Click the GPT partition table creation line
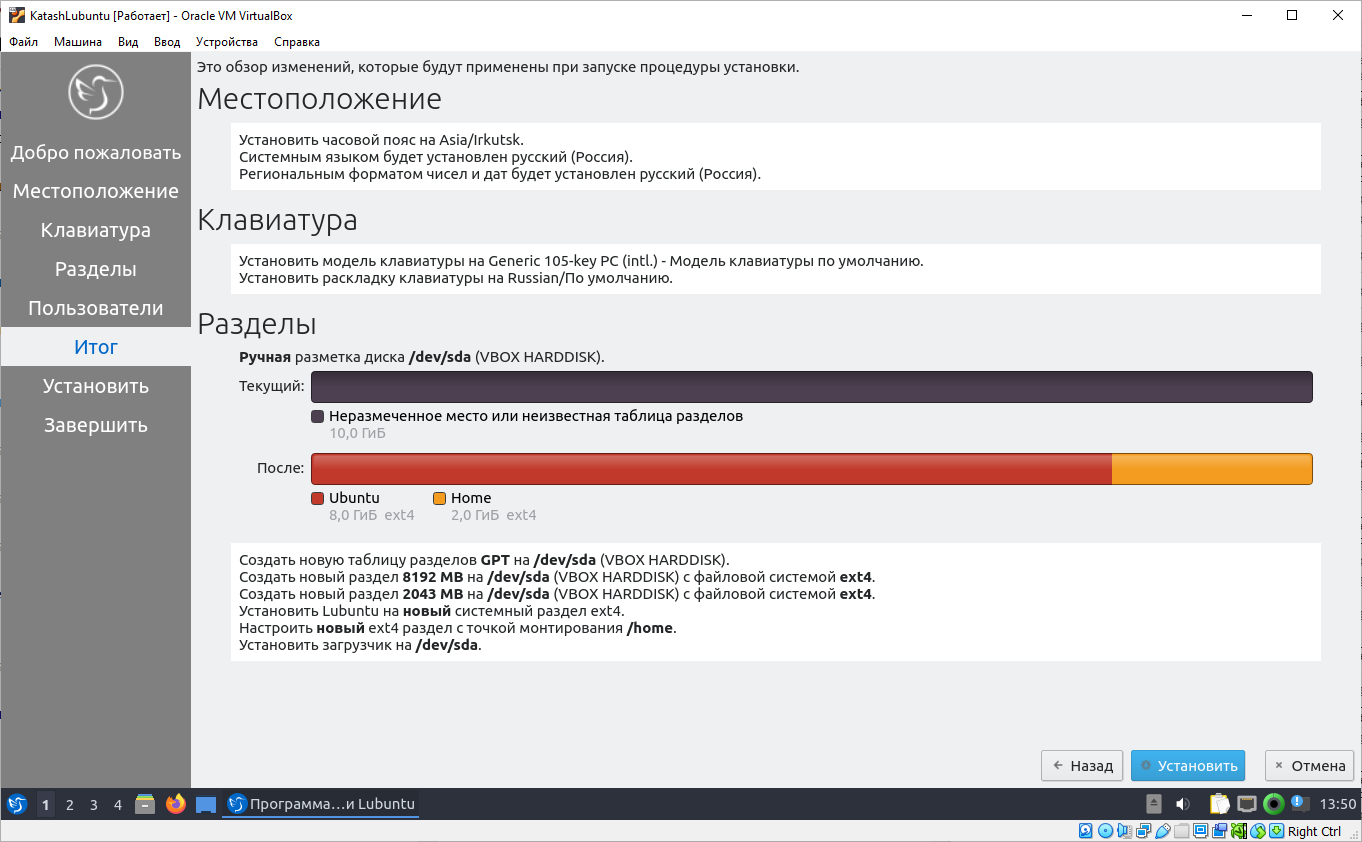This screenshot has width=1362, height=842. (484, 560)
